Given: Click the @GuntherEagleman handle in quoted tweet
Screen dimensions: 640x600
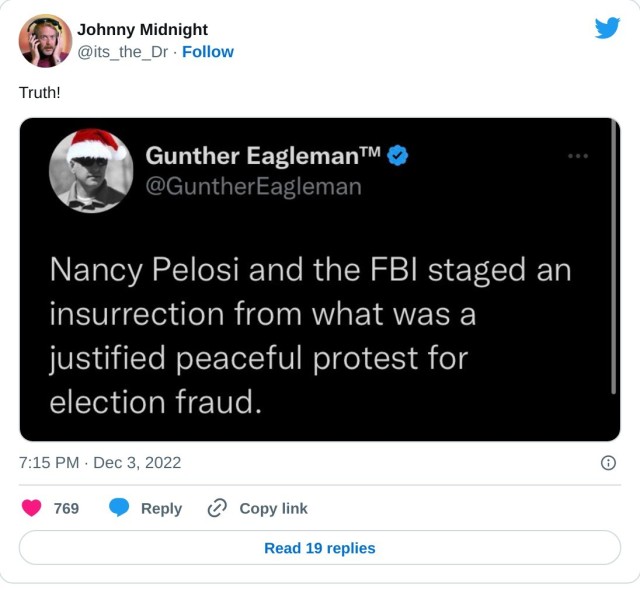Looking at the screenshot, I should (x=253, y=186).
